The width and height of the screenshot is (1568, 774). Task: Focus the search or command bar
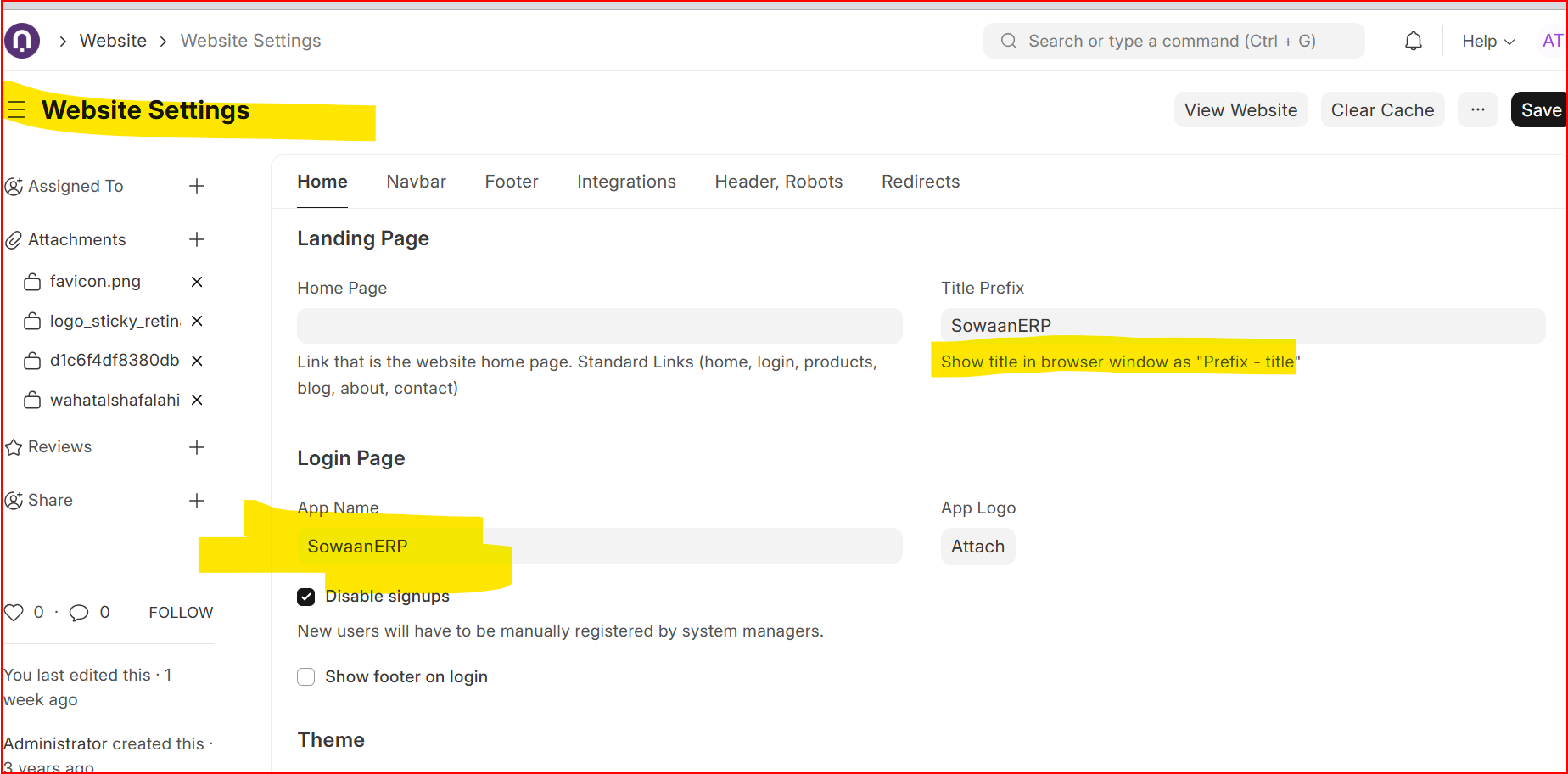(x=1174, y=41)
